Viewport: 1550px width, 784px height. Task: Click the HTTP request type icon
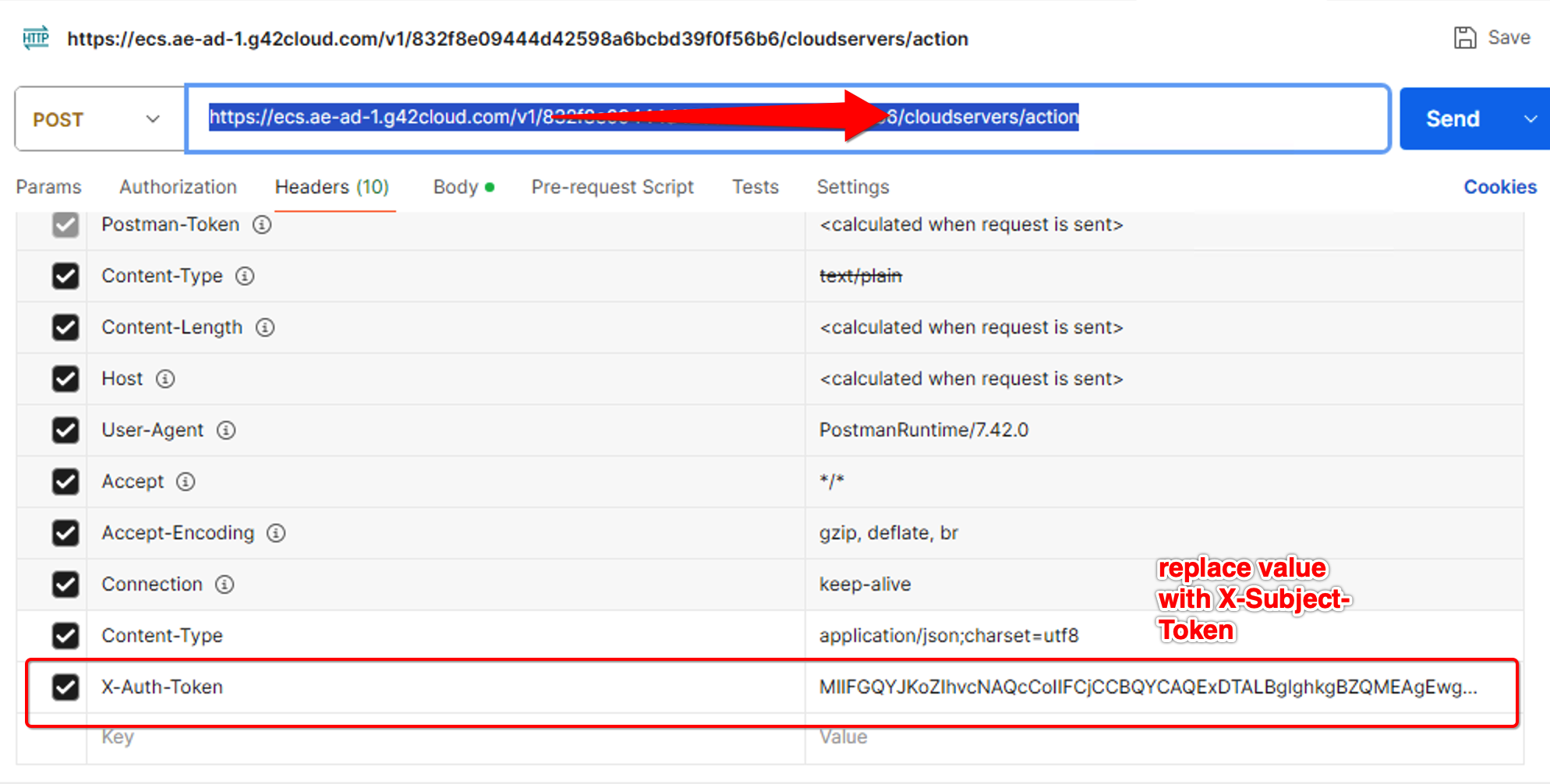coord(36,37)
